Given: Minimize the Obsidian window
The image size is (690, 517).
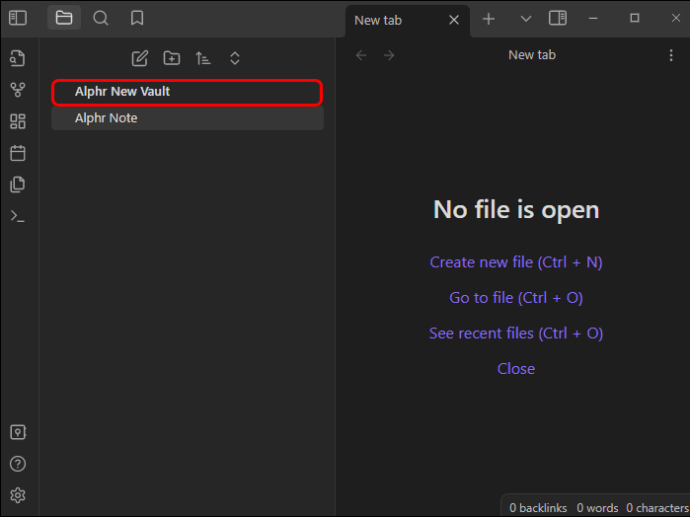Looking at the screenshot, I should tap(593, 18).
